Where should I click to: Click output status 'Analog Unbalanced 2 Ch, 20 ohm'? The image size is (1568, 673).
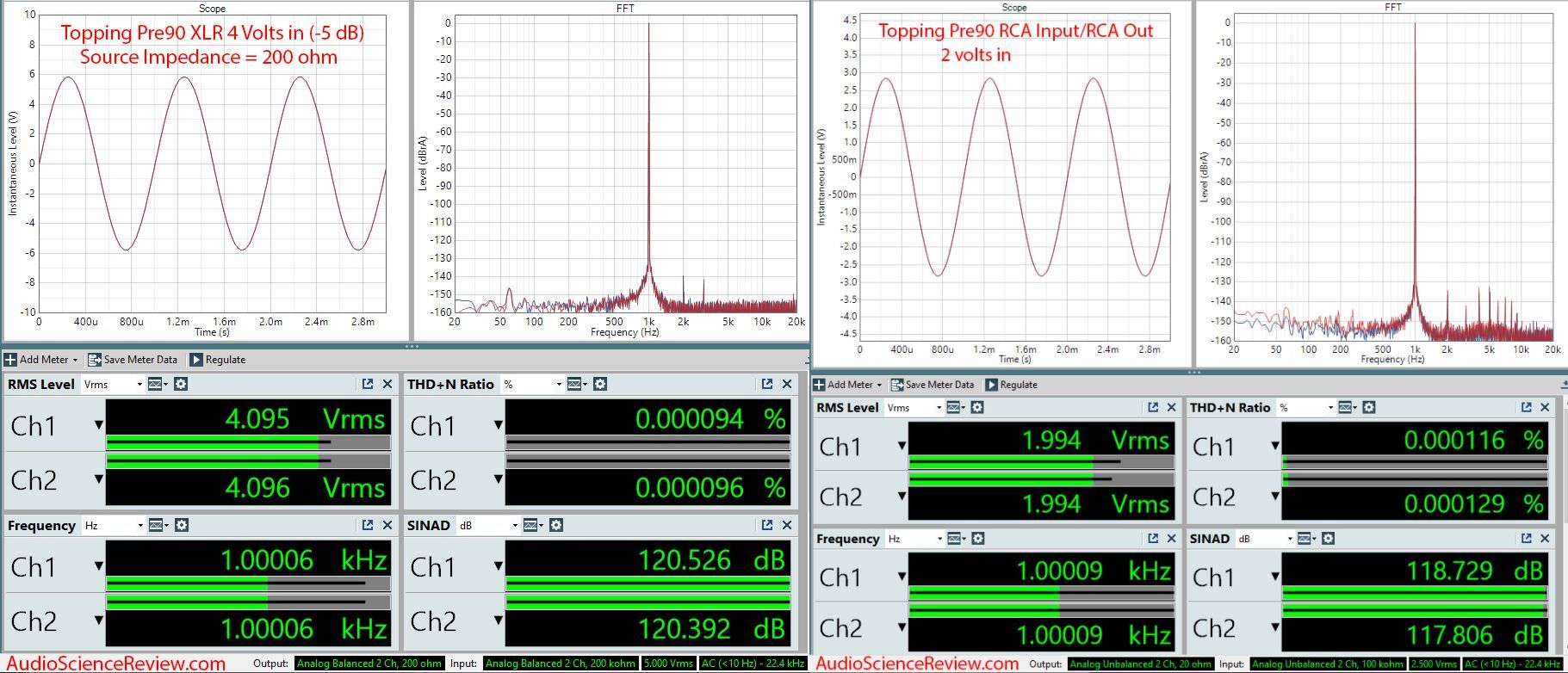tap(1140, 664)
